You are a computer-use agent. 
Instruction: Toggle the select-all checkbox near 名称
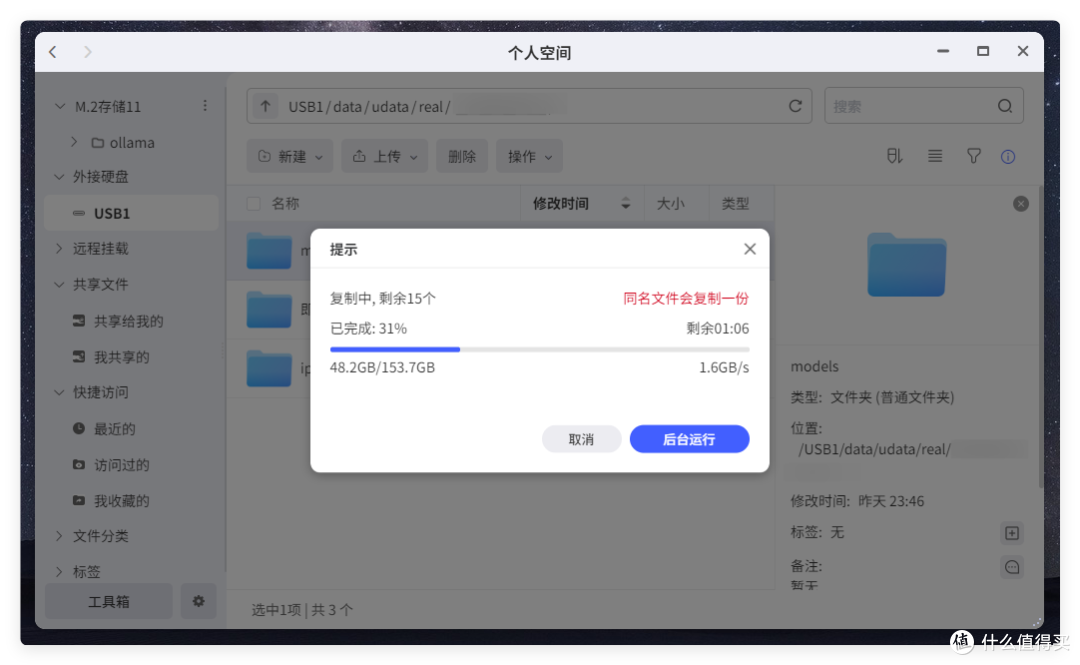253,203
